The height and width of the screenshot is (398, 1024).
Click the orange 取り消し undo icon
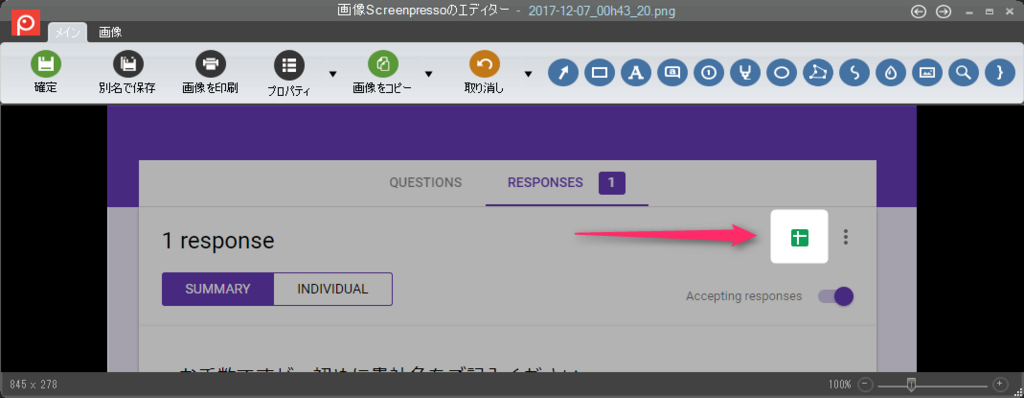[485, 64]
